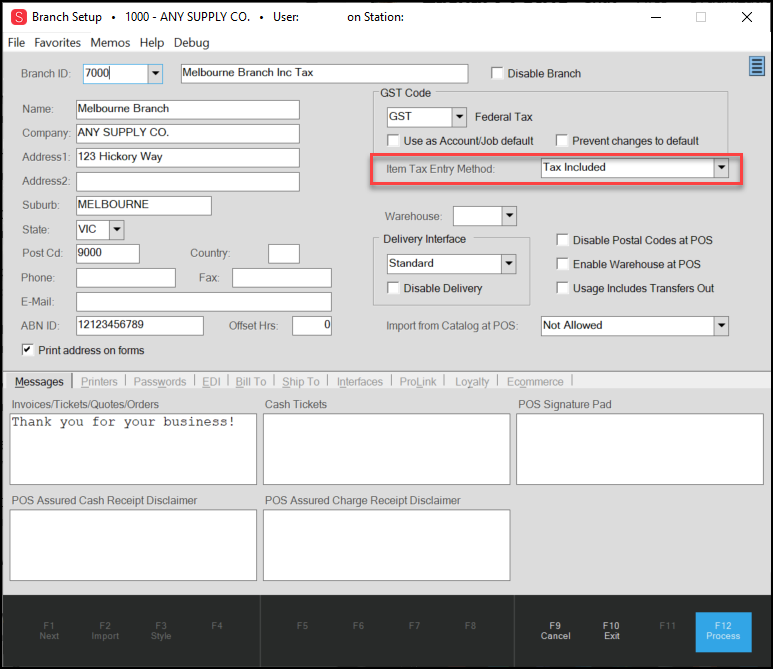Open the Help menu
Viewport: 773px width, 669px height.
click(x=151, y=42)
